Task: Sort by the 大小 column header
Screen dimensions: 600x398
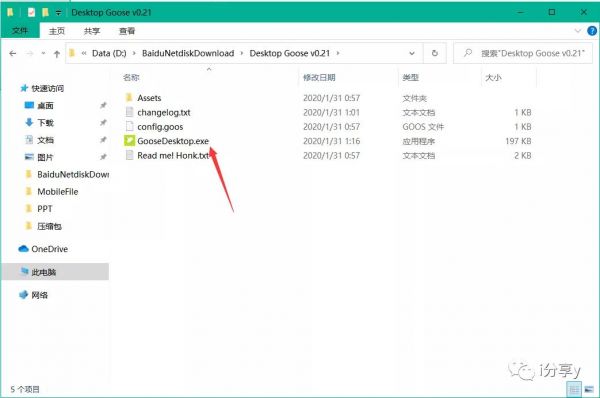Action: (493, 78)
